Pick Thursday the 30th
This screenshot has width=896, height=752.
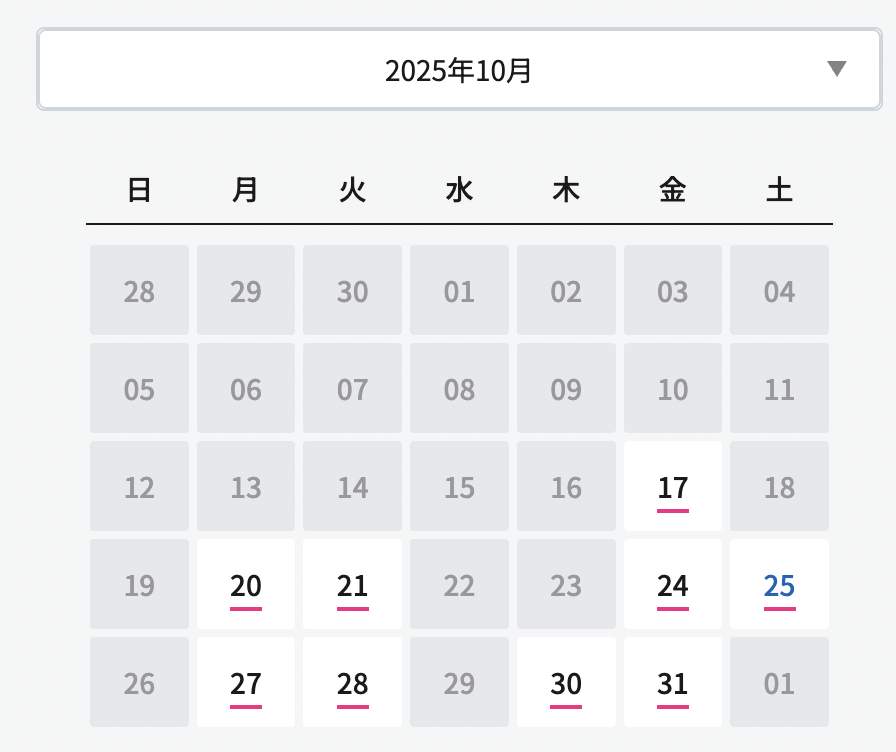(566, 683)
